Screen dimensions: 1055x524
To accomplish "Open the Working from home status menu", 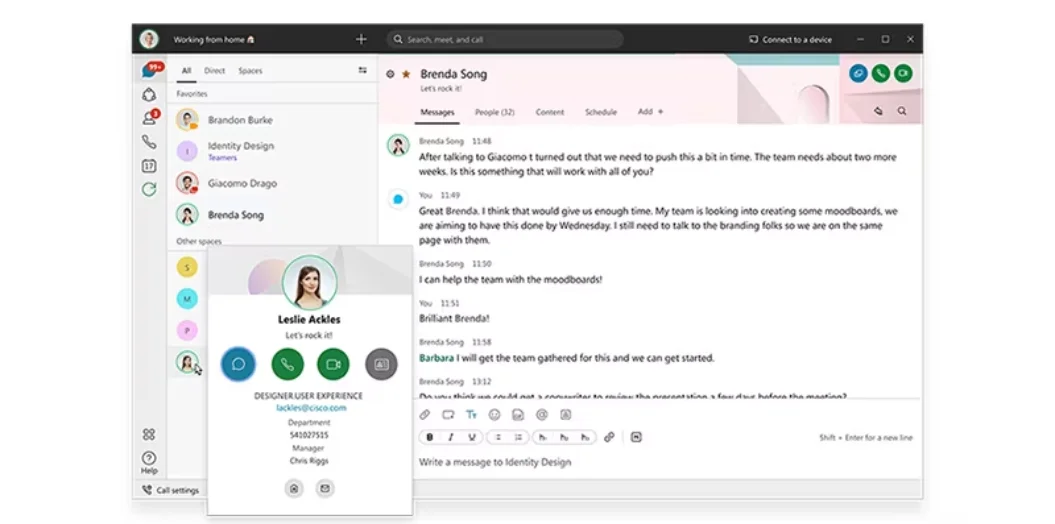I will coord(214,40).
